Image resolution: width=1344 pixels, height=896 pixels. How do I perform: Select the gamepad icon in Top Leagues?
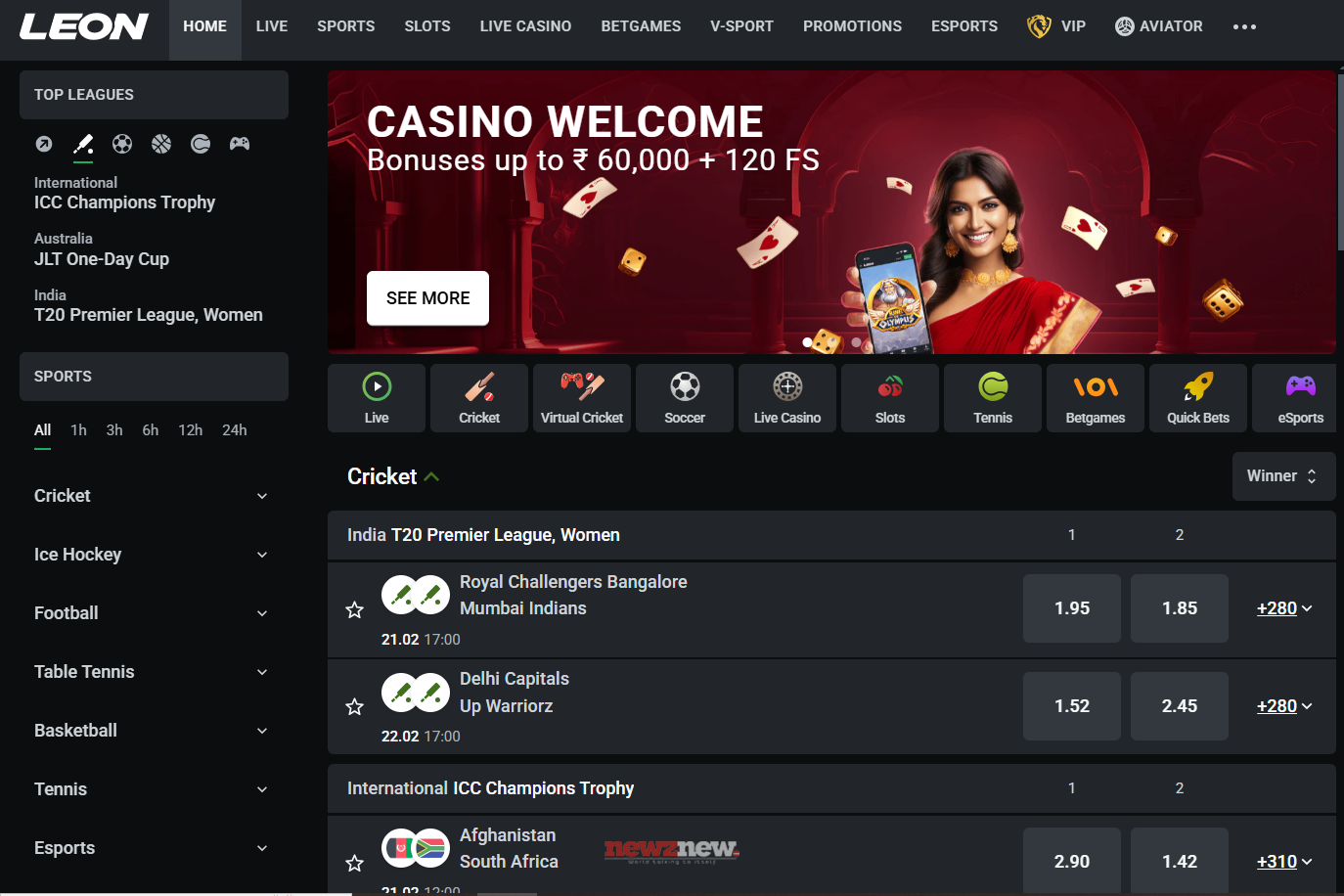pos(240,144)
